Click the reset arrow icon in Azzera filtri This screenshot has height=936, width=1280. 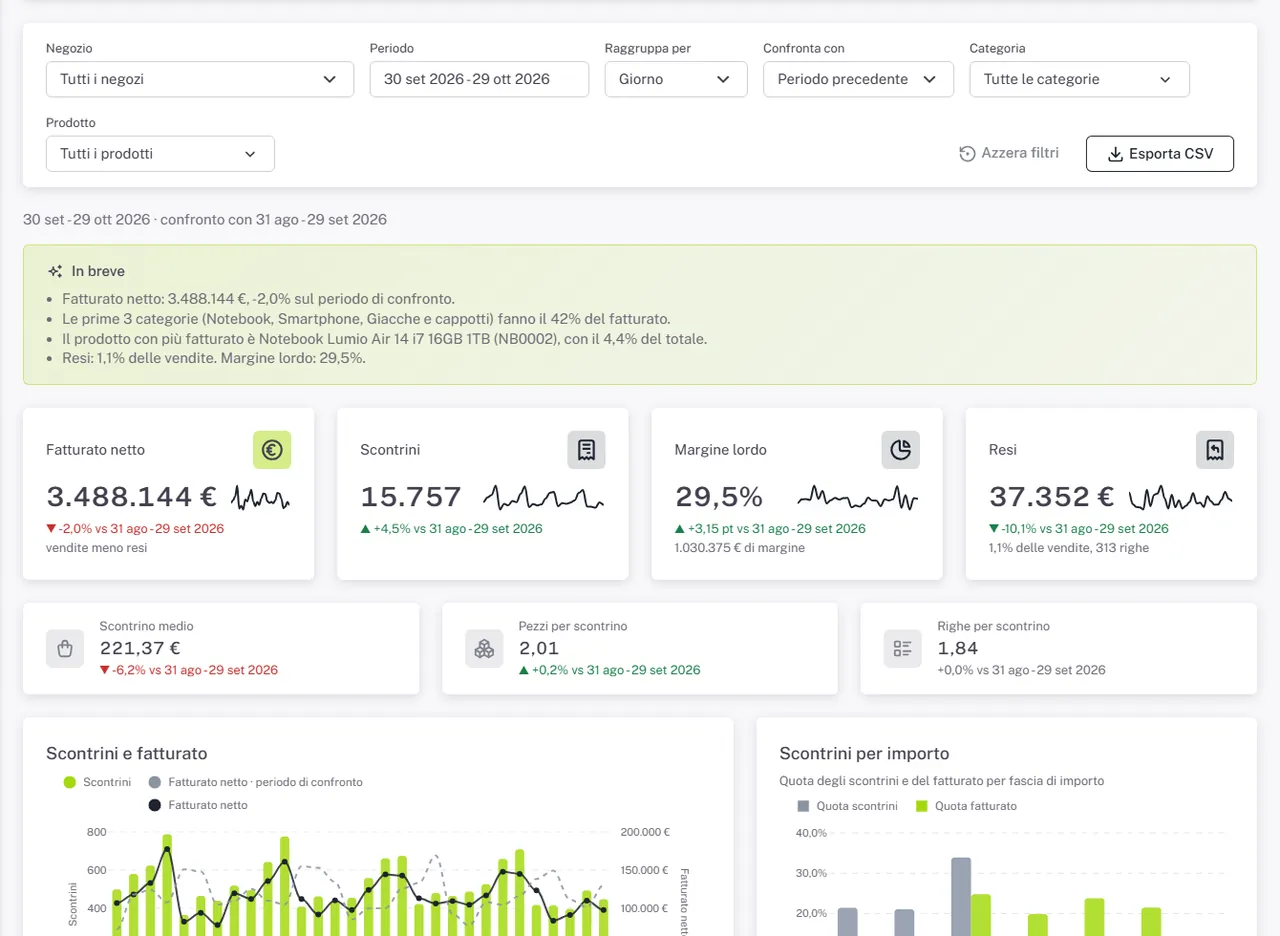967,154
